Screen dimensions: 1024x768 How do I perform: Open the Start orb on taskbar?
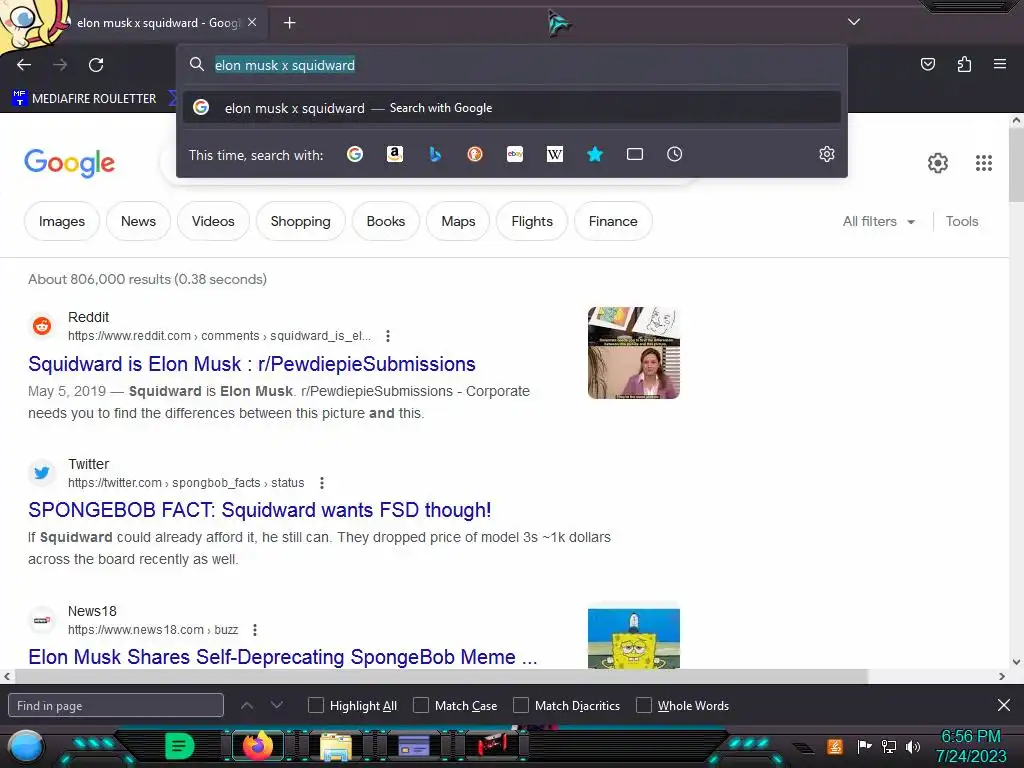pos(25,746)
